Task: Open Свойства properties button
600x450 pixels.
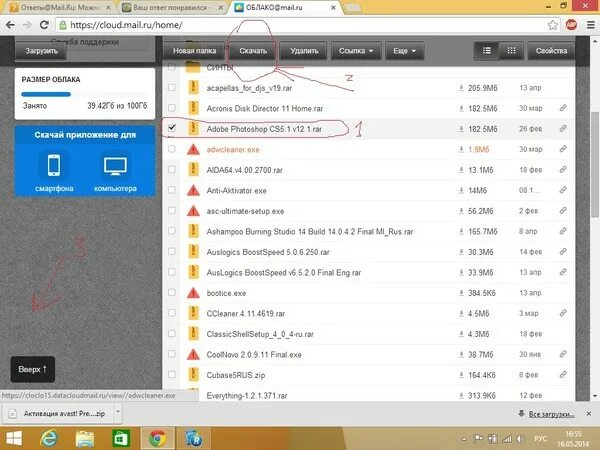Action: tap(551, 51)
